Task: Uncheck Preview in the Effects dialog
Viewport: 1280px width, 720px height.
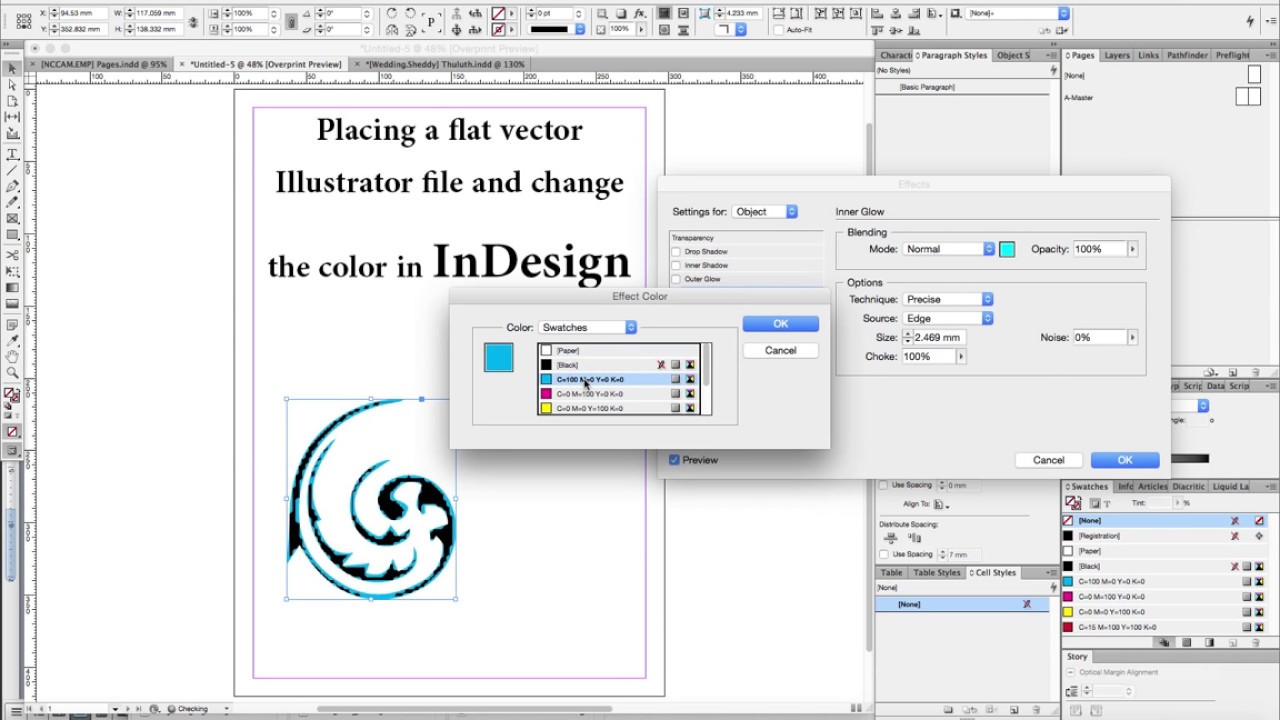Action: click(676, 460)
